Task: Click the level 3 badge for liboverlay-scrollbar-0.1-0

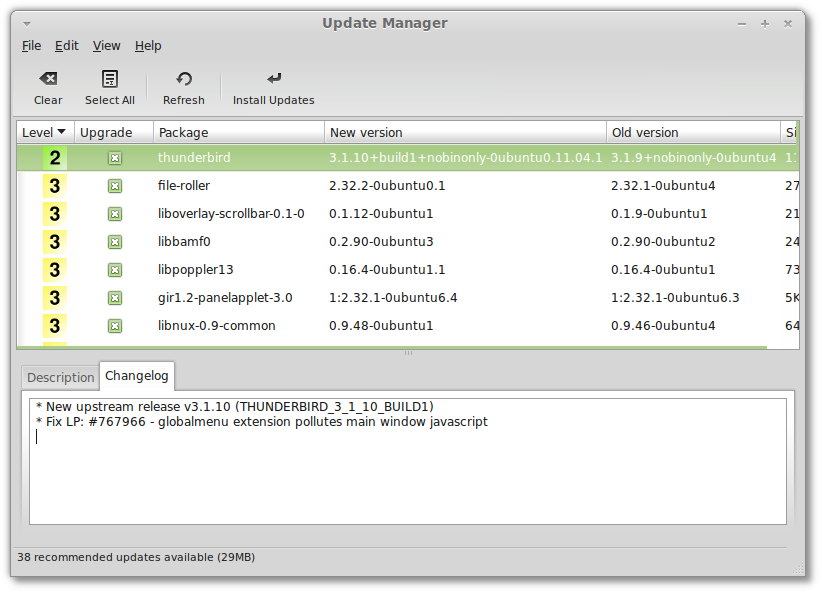Action: click(x=55, y=214)
